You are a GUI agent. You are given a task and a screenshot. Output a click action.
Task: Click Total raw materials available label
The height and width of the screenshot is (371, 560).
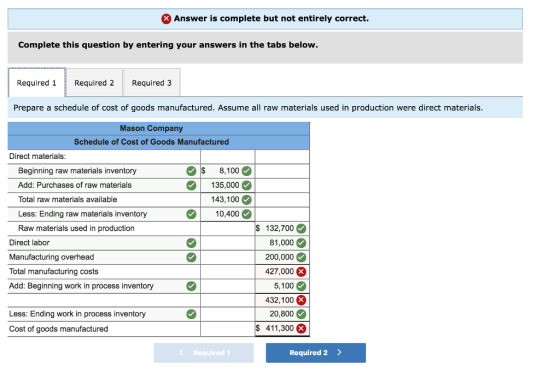[68, 200]
